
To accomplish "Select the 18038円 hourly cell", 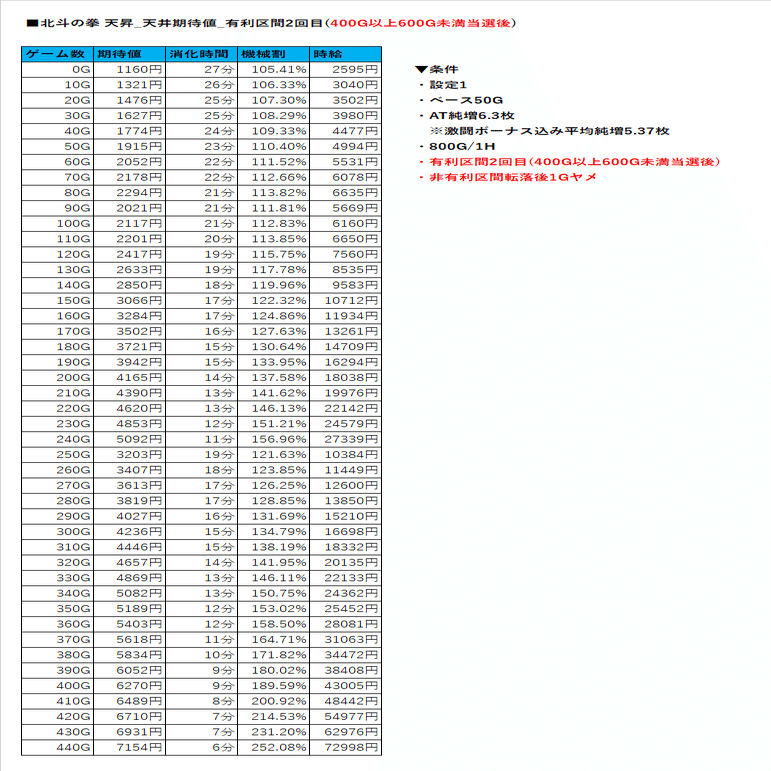I will [x=345, y=378].
